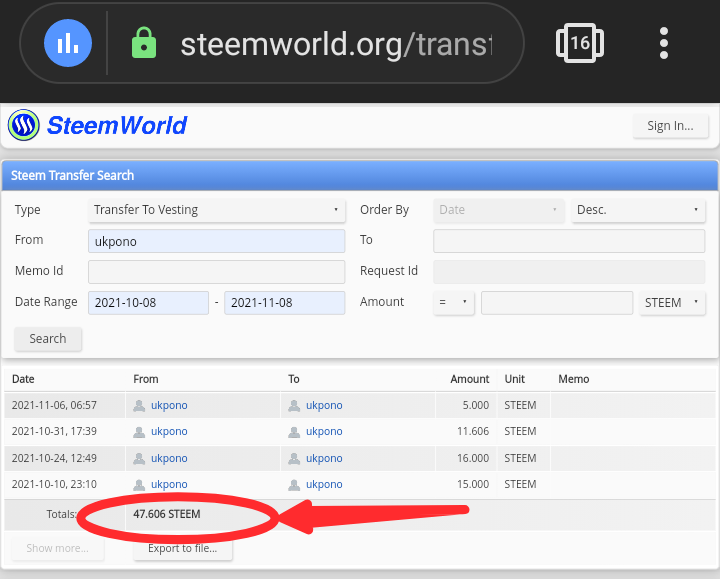Click To user avatar icon in 2021-10-31 row
This screenshot has width=720, height=579.
tap(294, 432)
